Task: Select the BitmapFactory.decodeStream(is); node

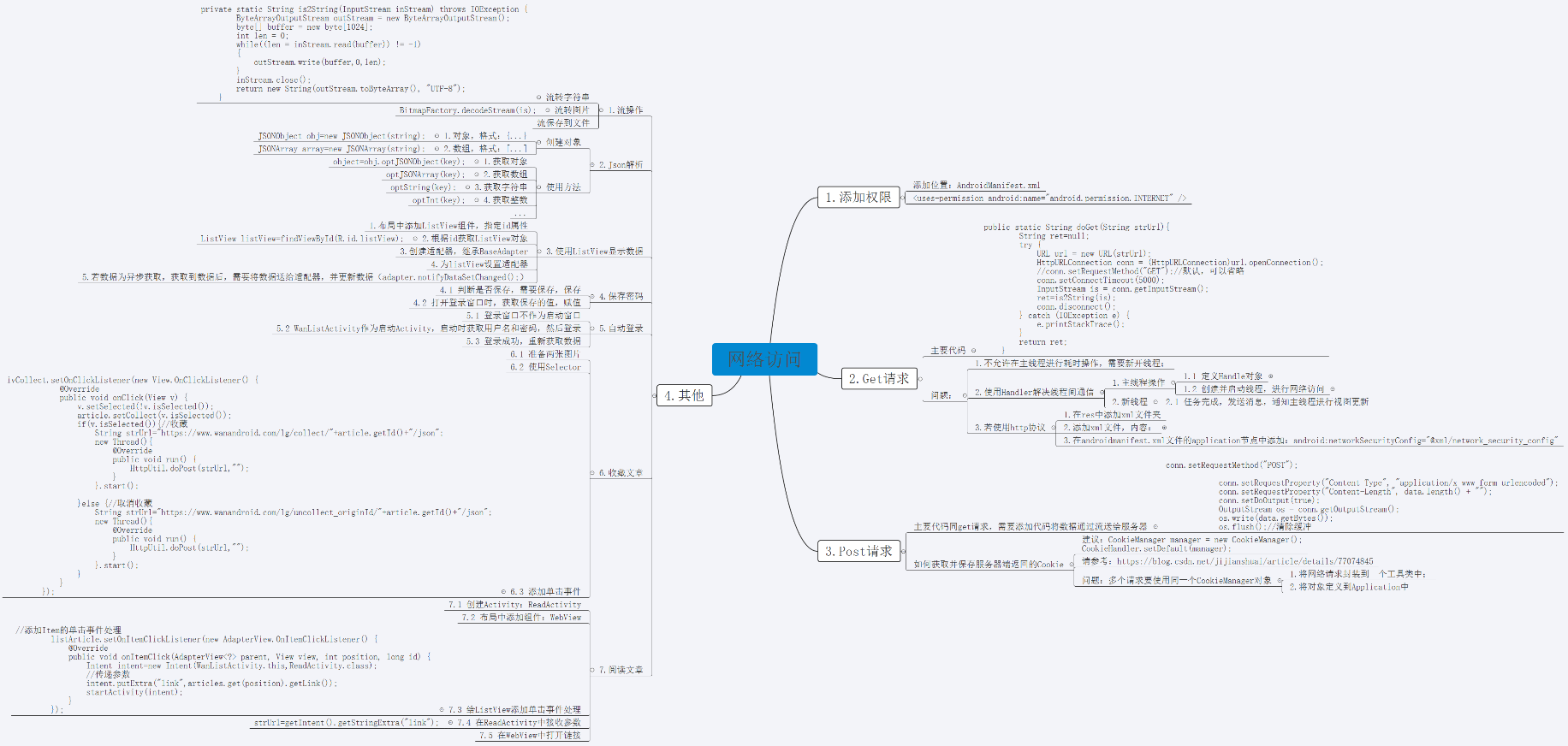Action: pos(467,110)
